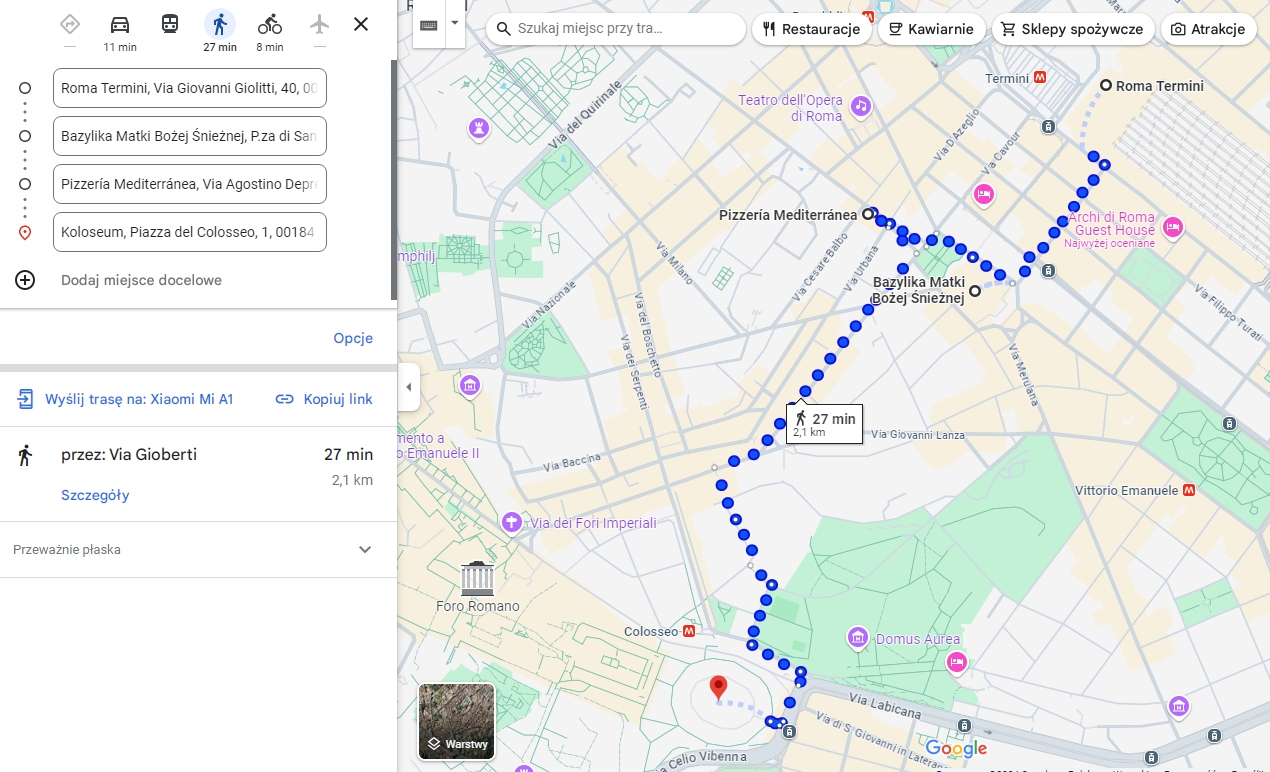The width and height of the screenshot is (1270, 772).
Task: Open Szczegóły for the route
Action: pos(95,495)
